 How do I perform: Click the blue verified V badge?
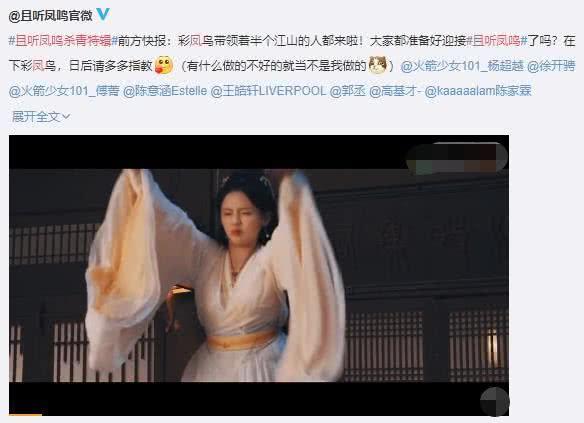pyautogui.click(x=103, y=14)
